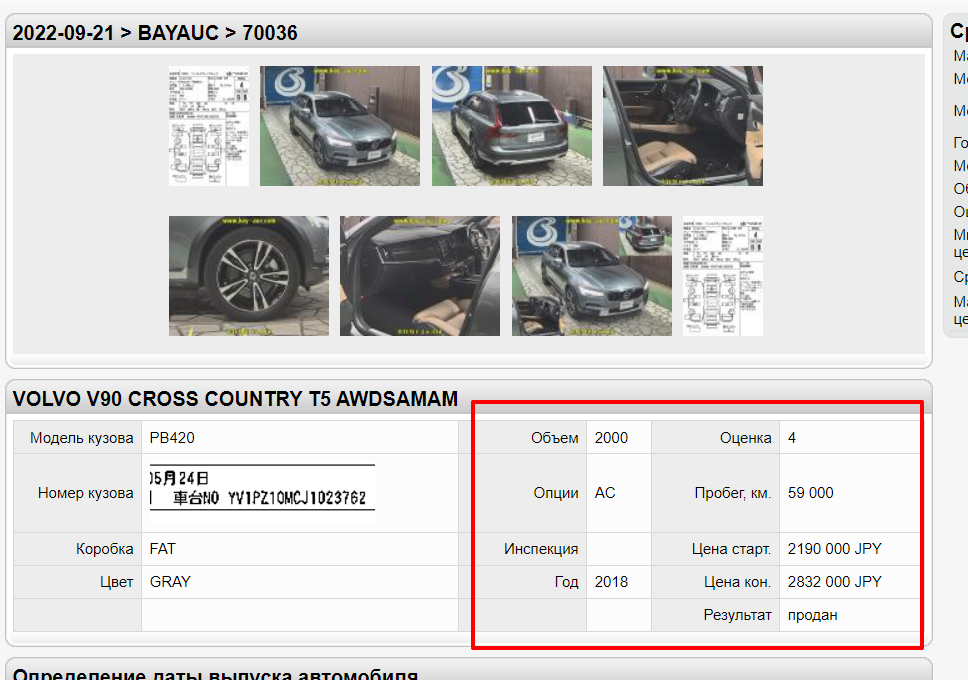
Task: Click the Год label
Action: [x=566, y=582]
